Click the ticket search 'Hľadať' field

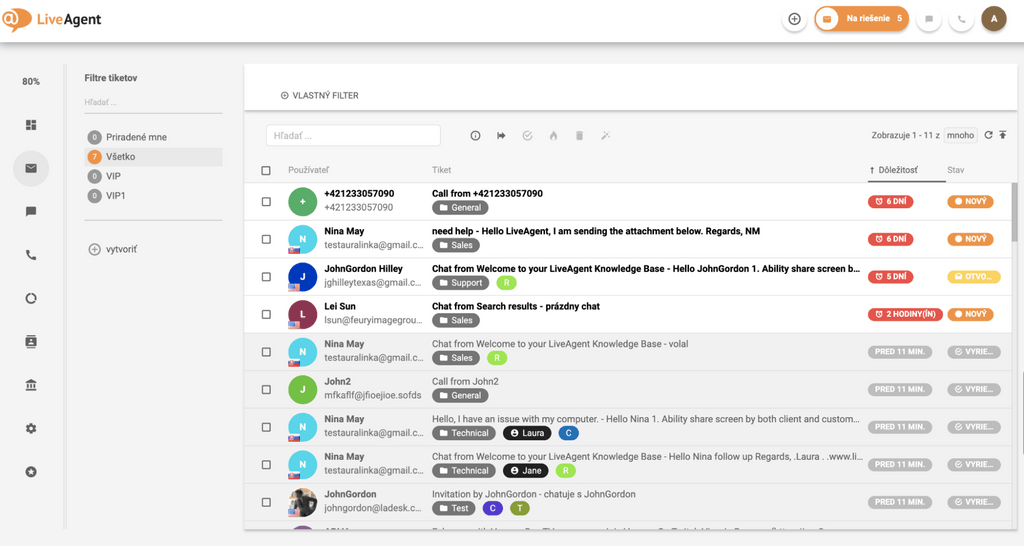point(353,136)
